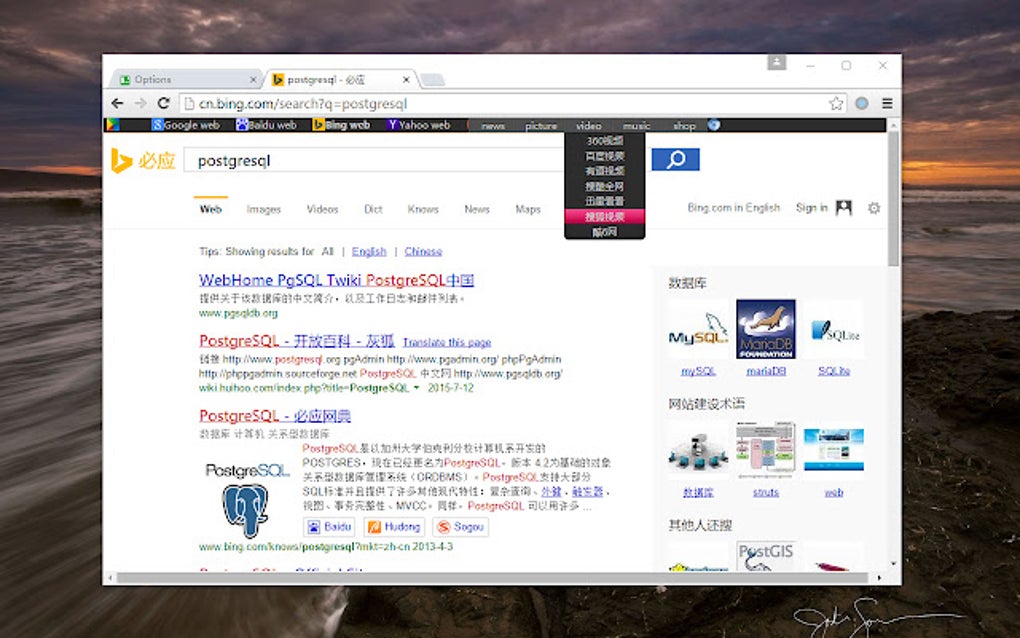Click the browser forward arrow
The height and width of the screenshot is (638, 1020).
pos(140,103)
